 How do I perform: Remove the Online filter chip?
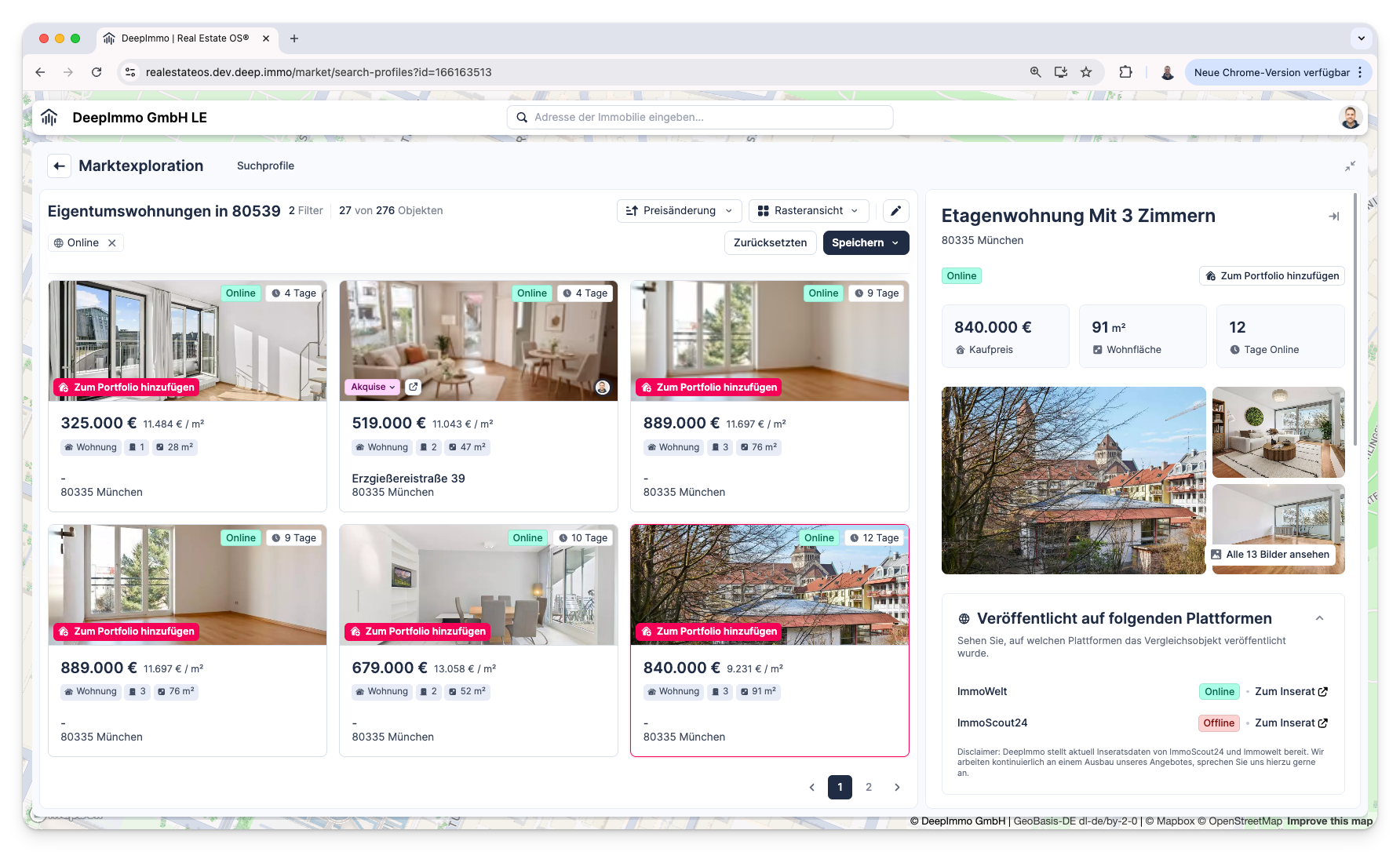112,243
